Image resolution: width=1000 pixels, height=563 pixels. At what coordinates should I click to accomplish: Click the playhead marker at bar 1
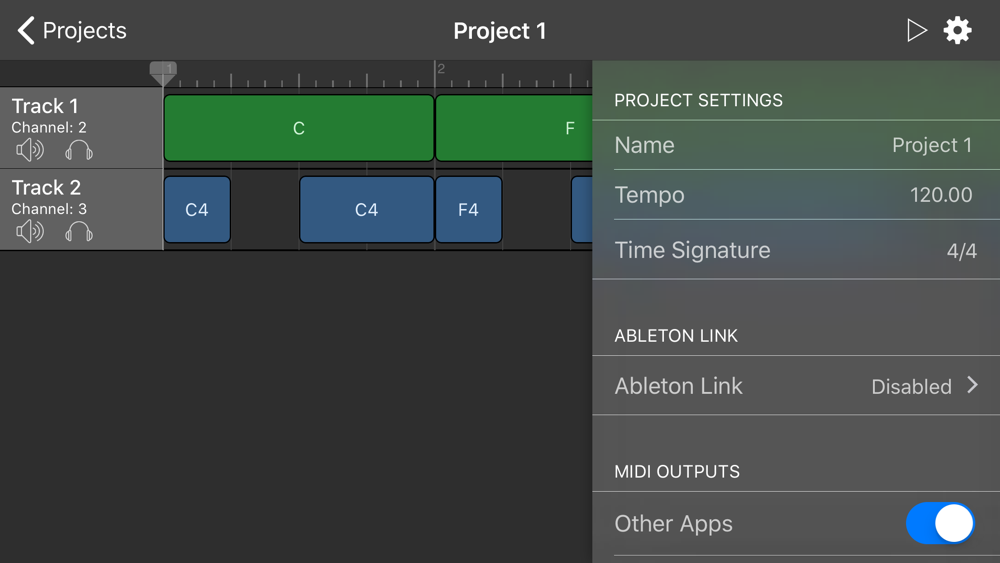click(x=163, y=72)
